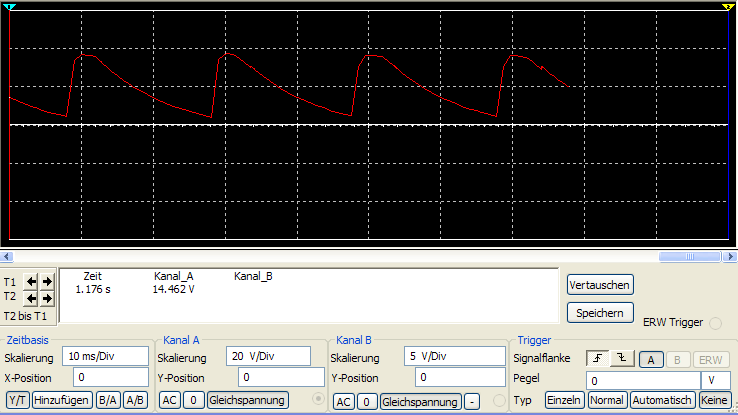The width and height of the screenshot is (738, 415).
Task: Click Kanal B indicator radio circle
Action: (499, 400)
